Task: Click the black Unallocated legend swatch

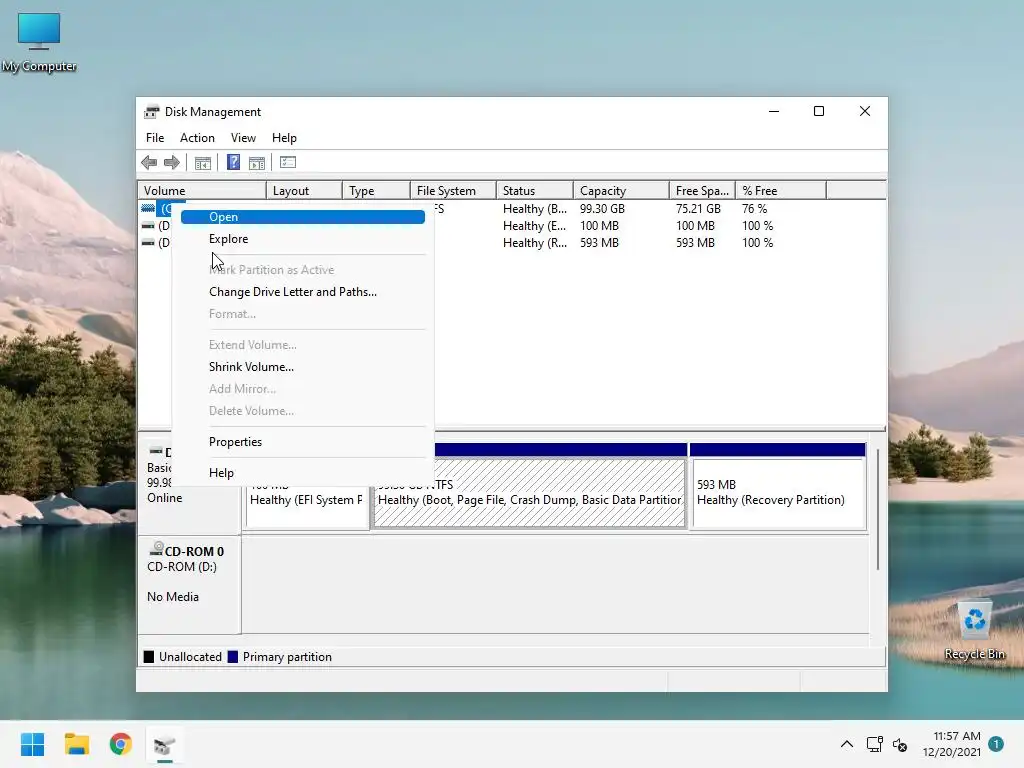Action: point(149,657)
